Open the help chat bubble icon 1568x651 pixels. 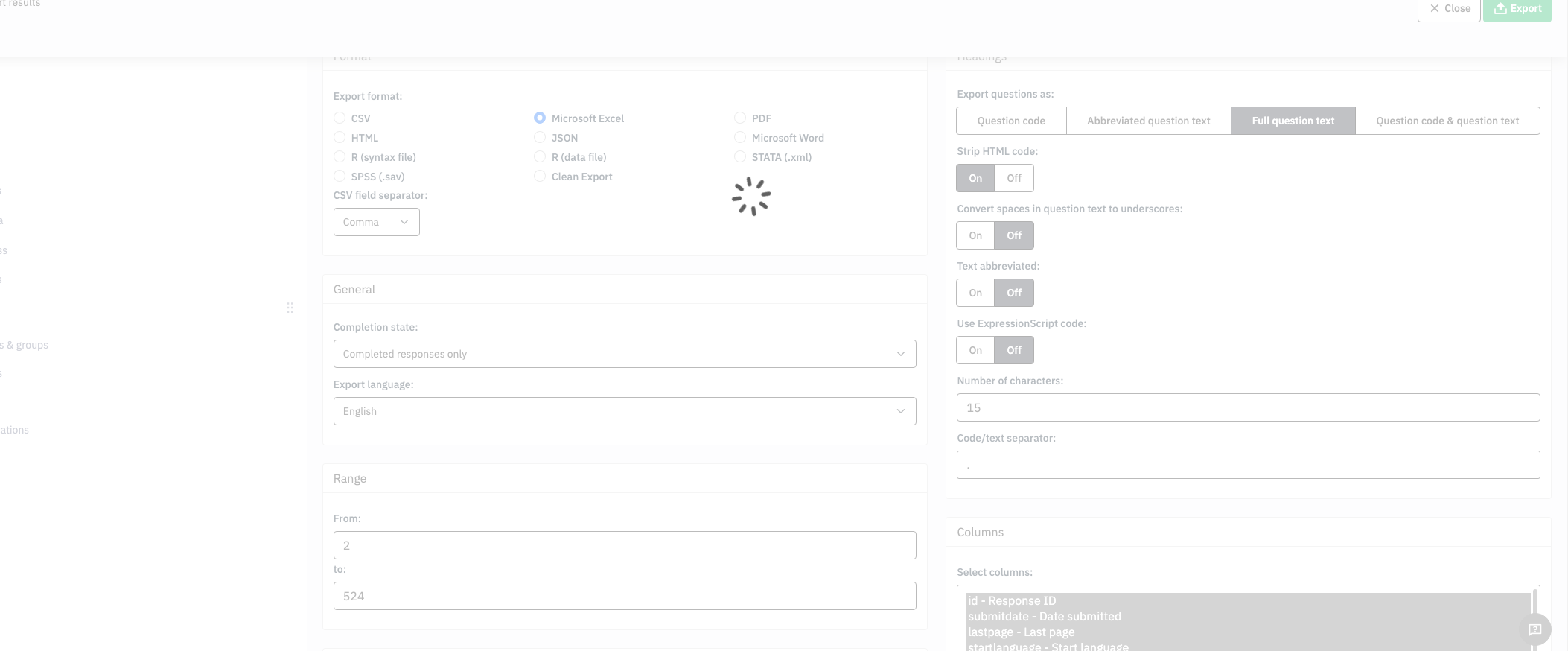1534,629
